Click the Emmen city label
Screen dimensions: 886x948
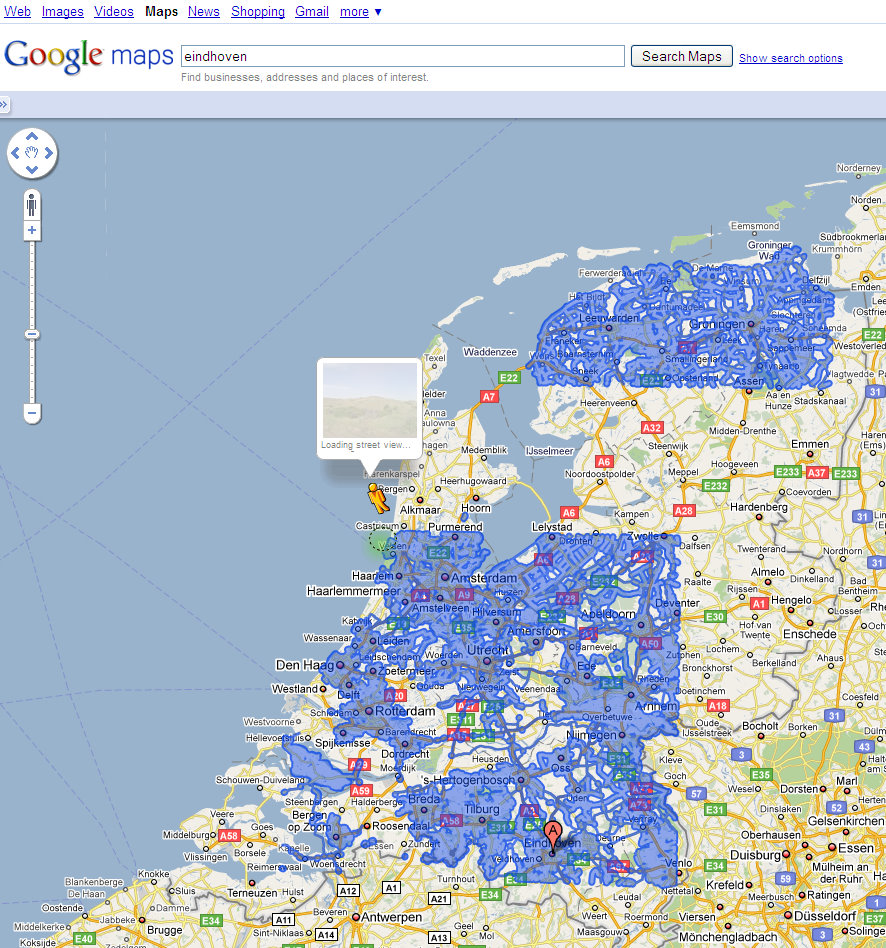pyautogui.click(x=810, y=444)
